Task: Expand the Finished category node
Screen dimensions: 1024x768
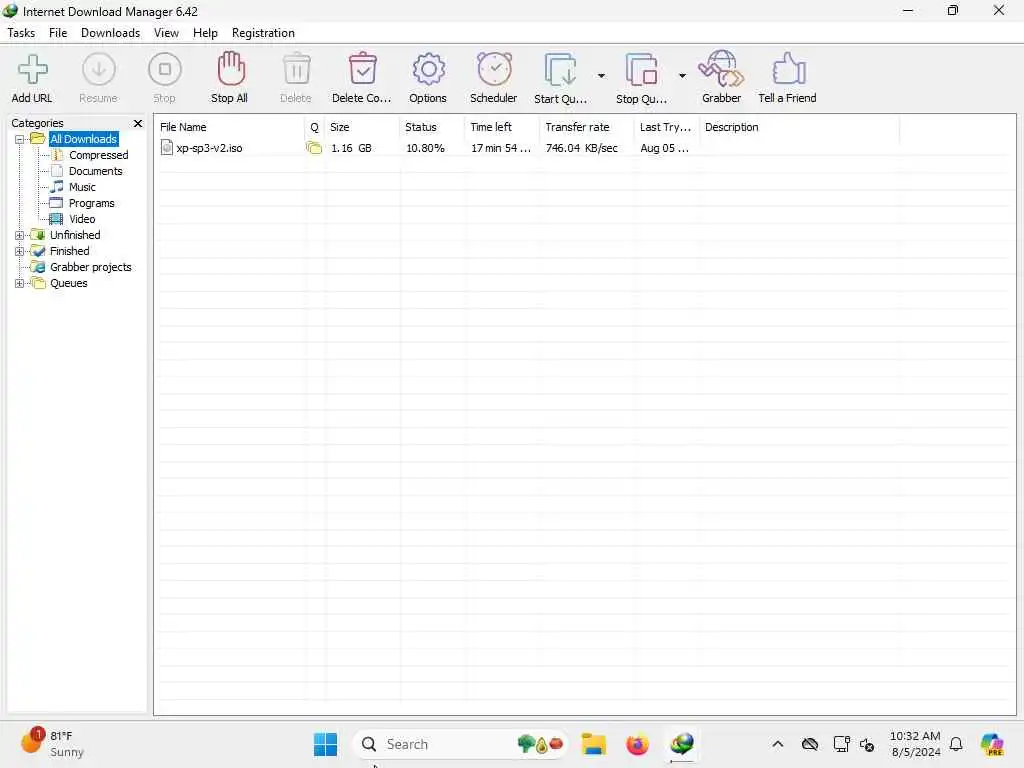Action: click(x=20, y=251)
